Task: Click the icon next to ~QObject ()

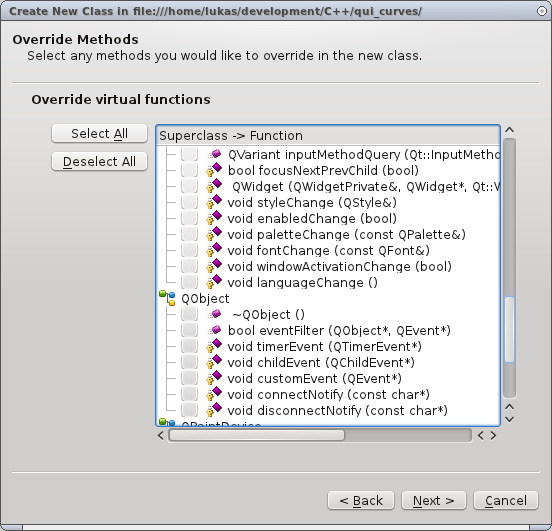Action: tap(214, 314)
